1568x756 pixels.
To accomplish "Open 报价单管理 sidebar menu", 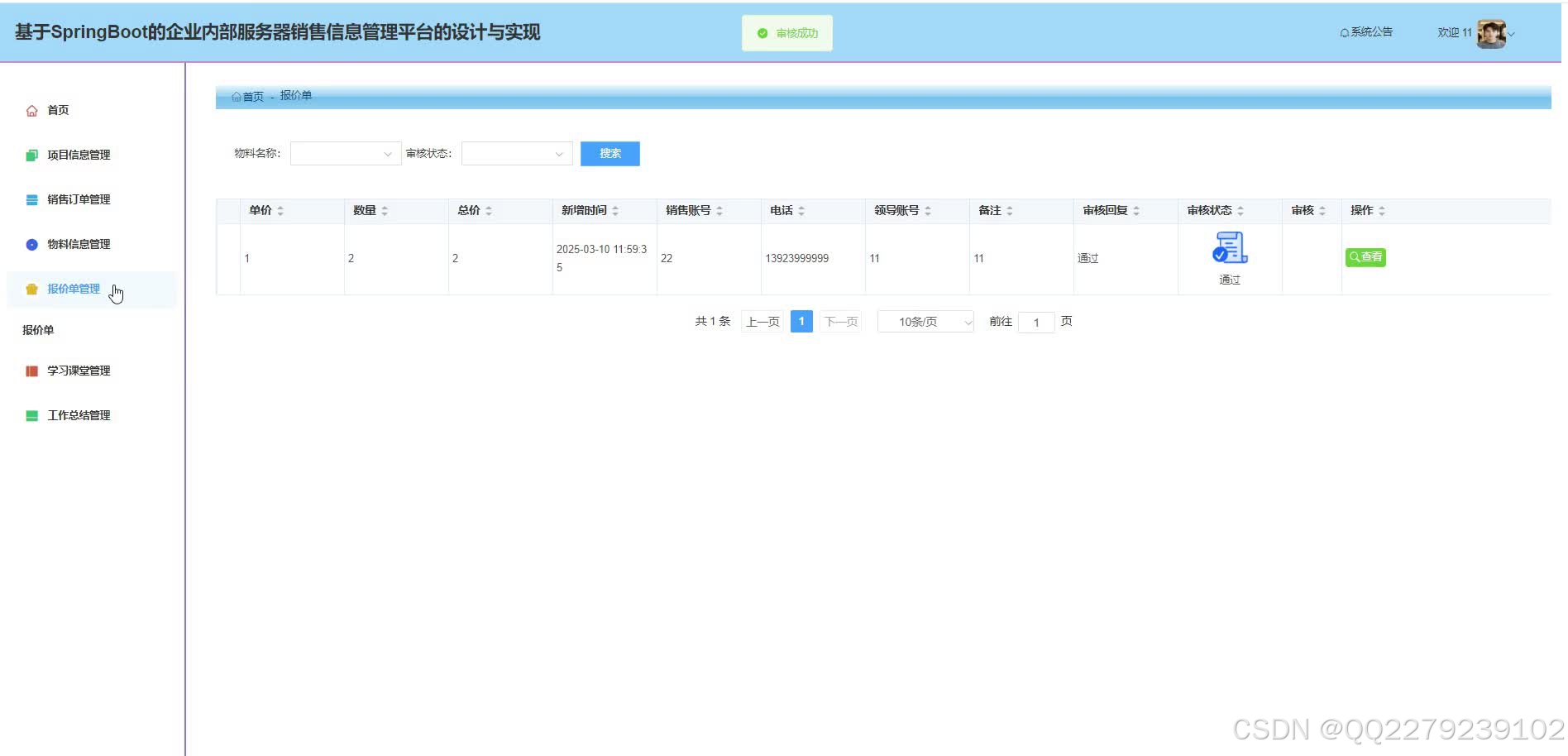I will [x=74, y=289].
